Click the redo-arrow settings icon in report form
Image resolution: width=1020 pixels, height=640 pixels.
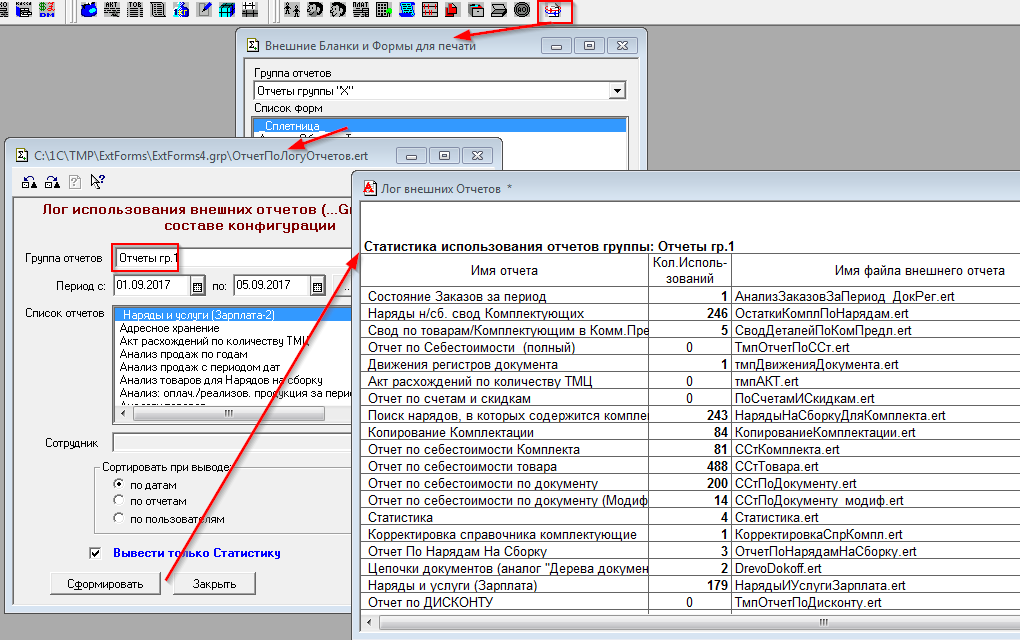[52, 182]
